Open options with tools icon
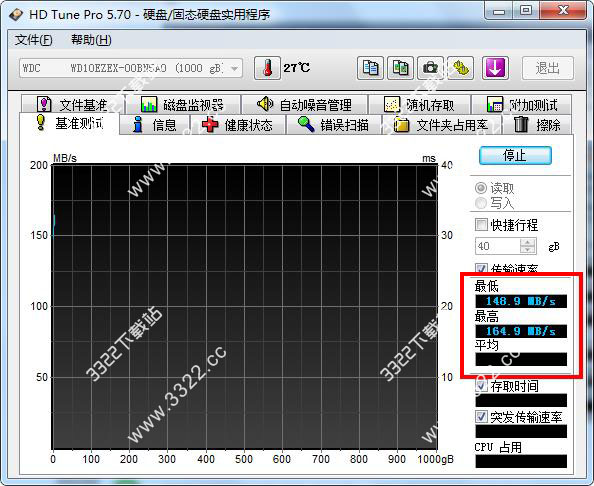Viewport: 594px width, 486px height. click(460, 68)
